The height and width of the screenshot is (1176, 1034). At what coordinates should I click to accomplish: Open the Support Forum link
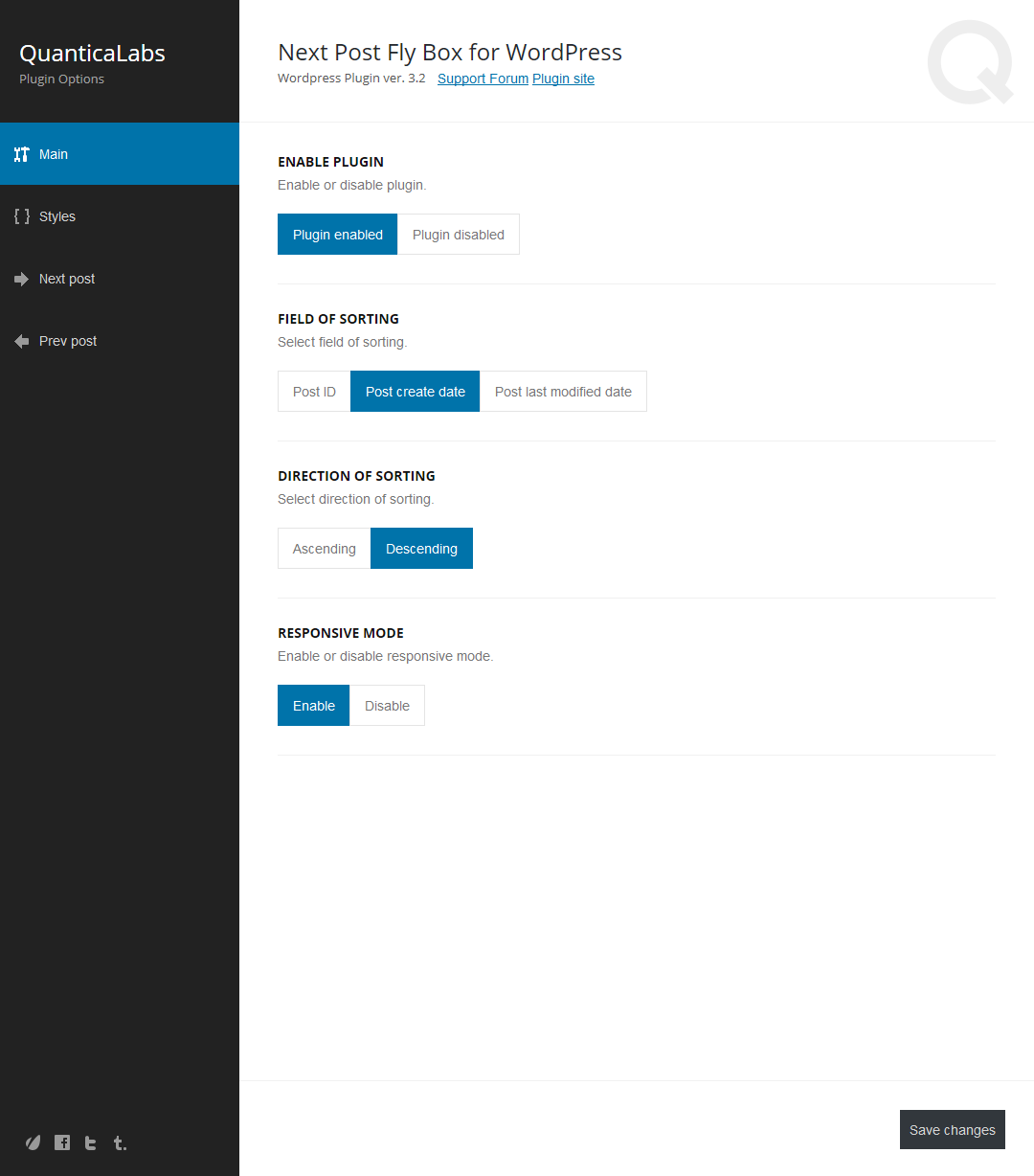(x=483, y=79)
